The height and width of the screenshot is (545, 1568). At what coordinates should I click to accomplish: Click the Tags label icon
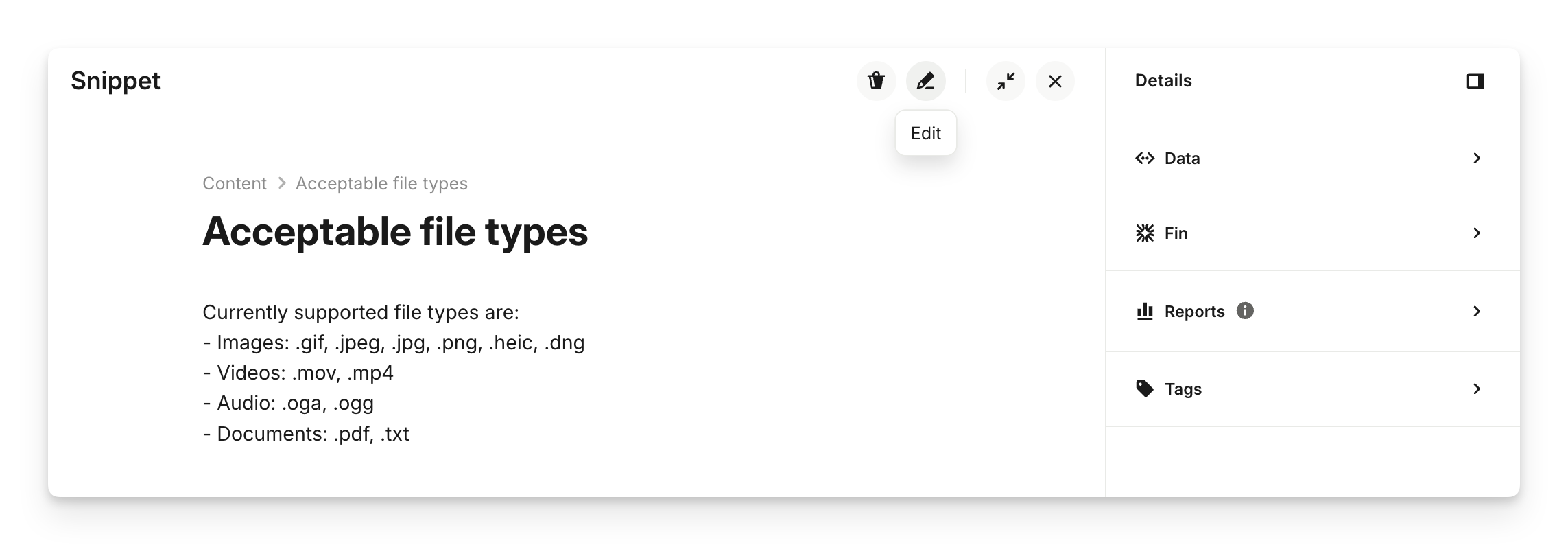tap(1145, 389)
